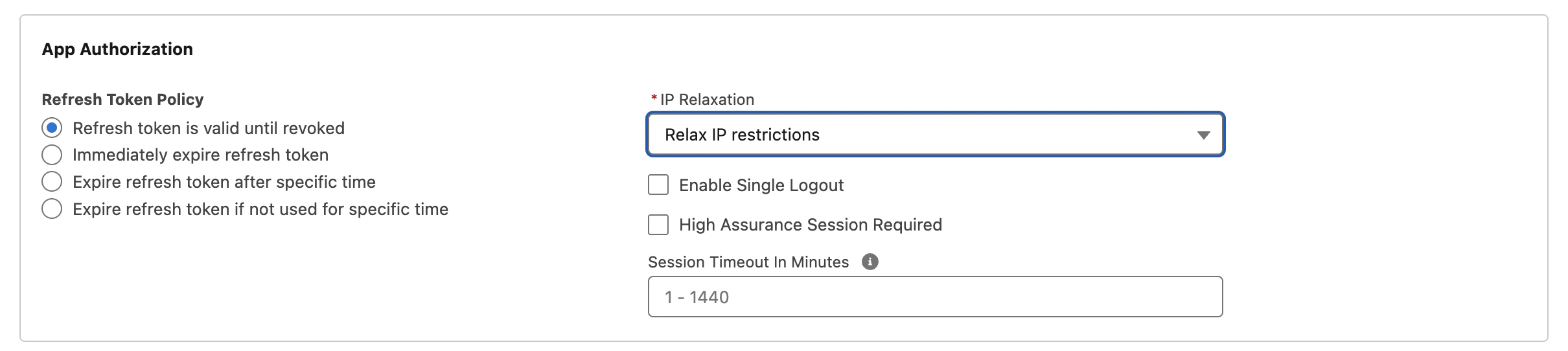Select 'Expire refresh token after specific time' radio
Image resolution: width=1568 pixels, height=351 pixels.
tap(52, 182)
